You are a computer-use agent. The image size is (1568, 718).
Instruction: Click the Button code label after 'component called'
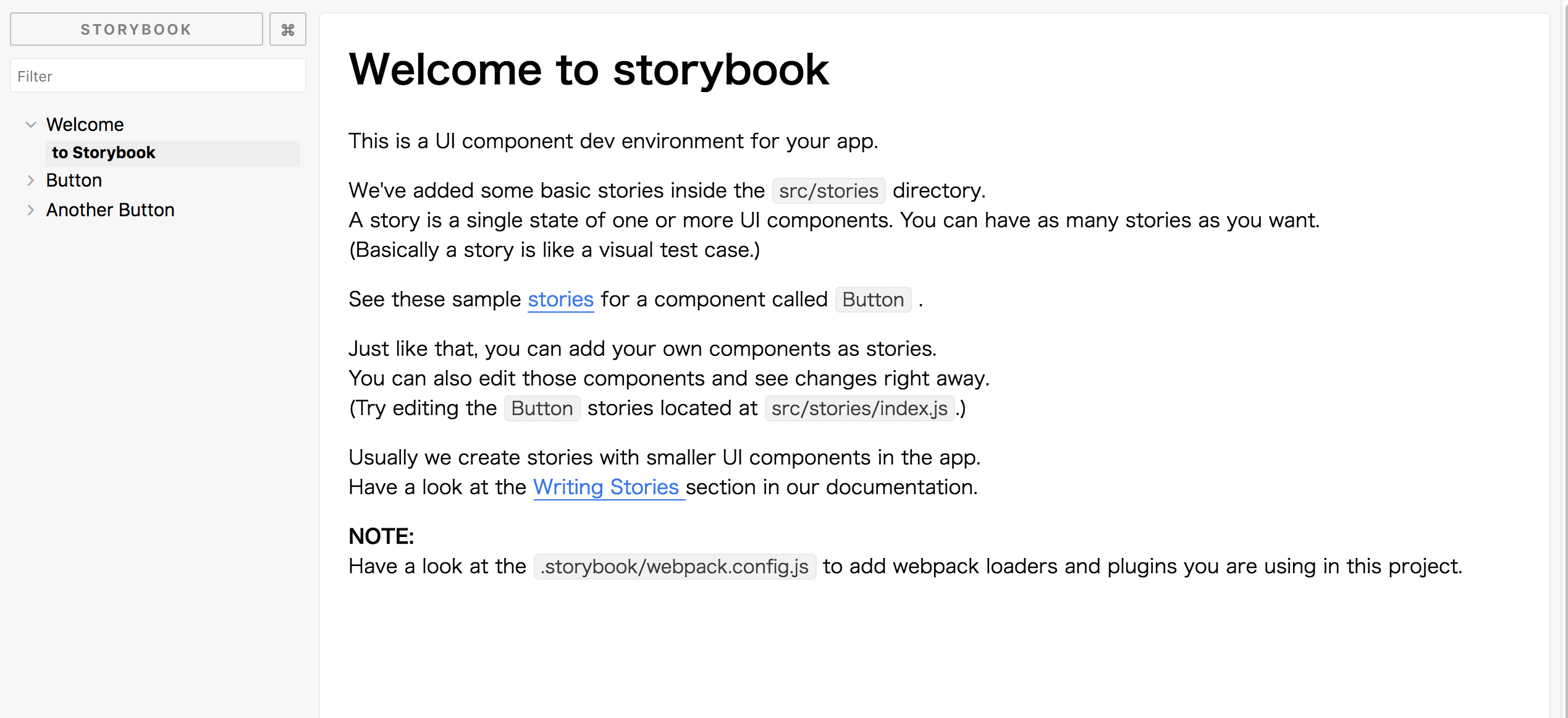(873, 300)
